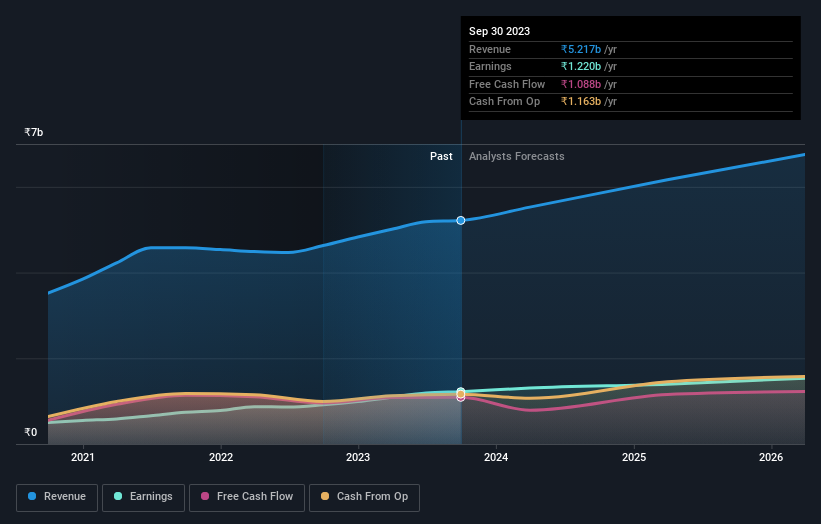Toggle the Free Cash Flow legend button

click(247, 497)
